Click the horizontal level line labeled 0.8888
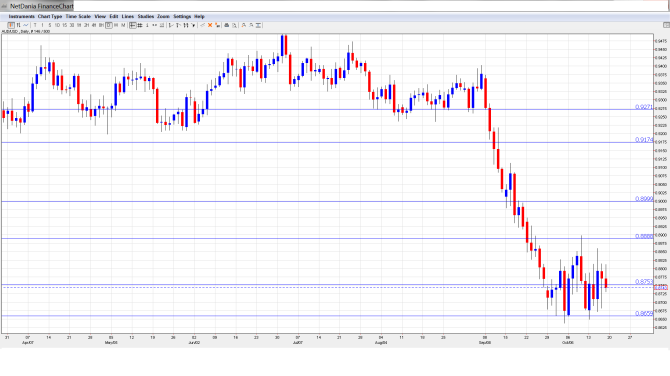The image size is (670, 376). [x=327, y=238]
